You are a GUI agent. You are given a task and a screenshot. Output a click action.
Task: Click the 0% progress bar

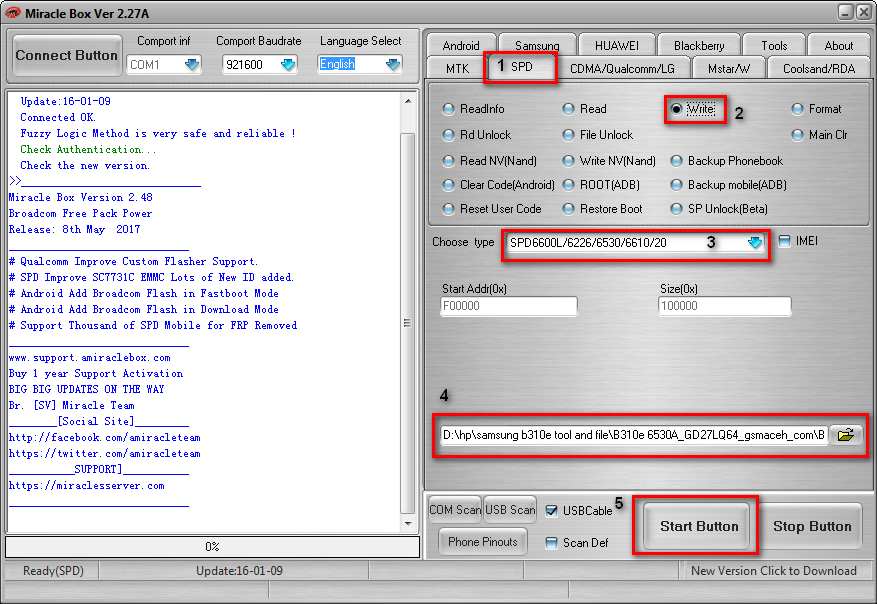(x=213, y=547)
